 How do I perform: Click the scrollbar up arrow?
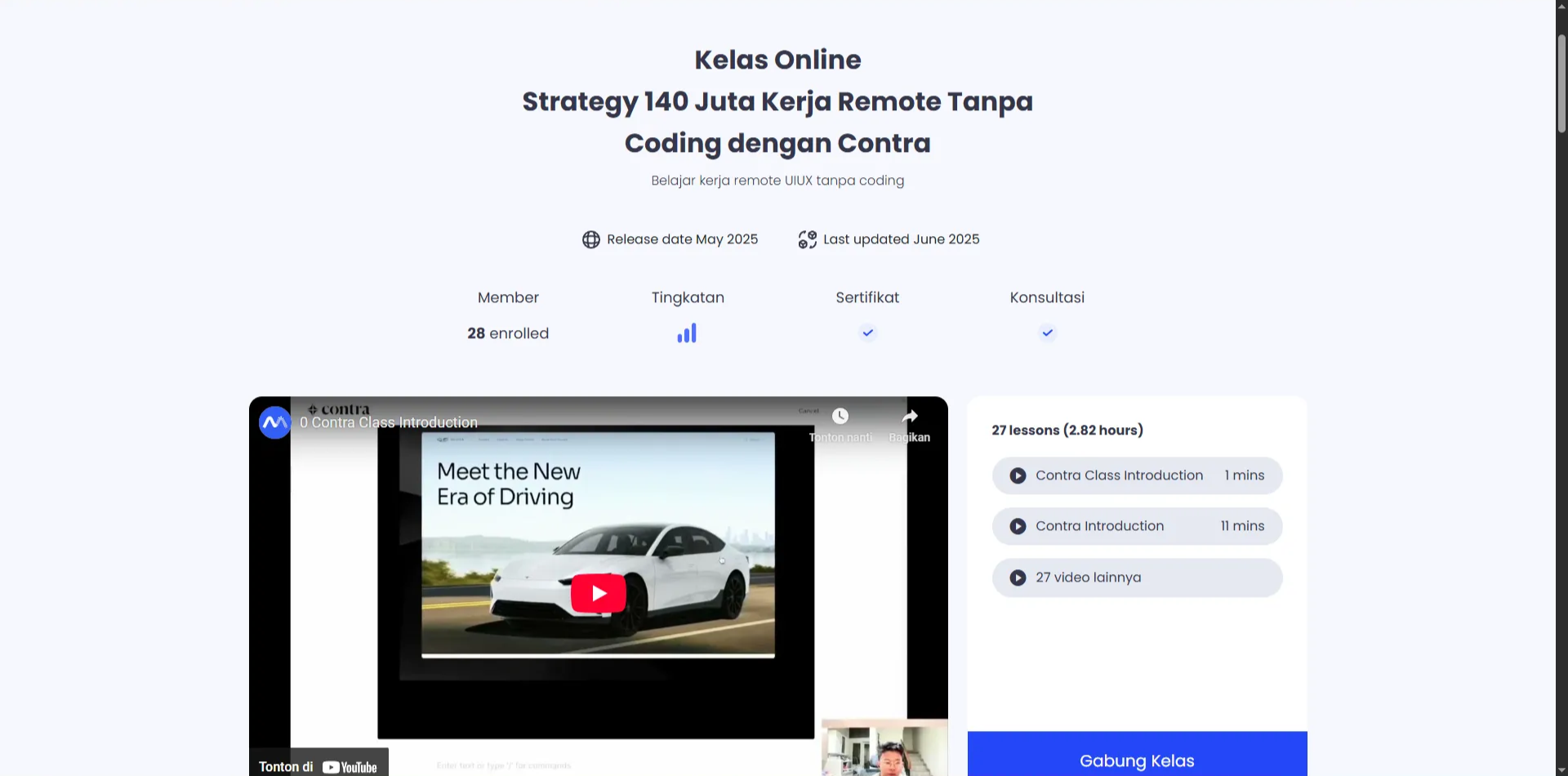pos(1561,7)
